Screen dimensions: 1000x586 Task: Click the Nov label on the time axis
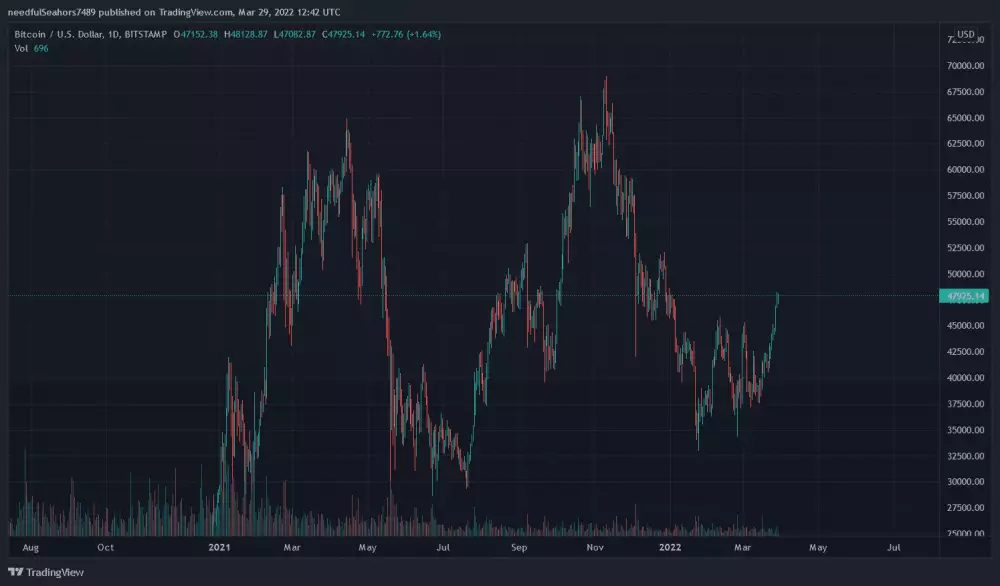tap(593, 548)
